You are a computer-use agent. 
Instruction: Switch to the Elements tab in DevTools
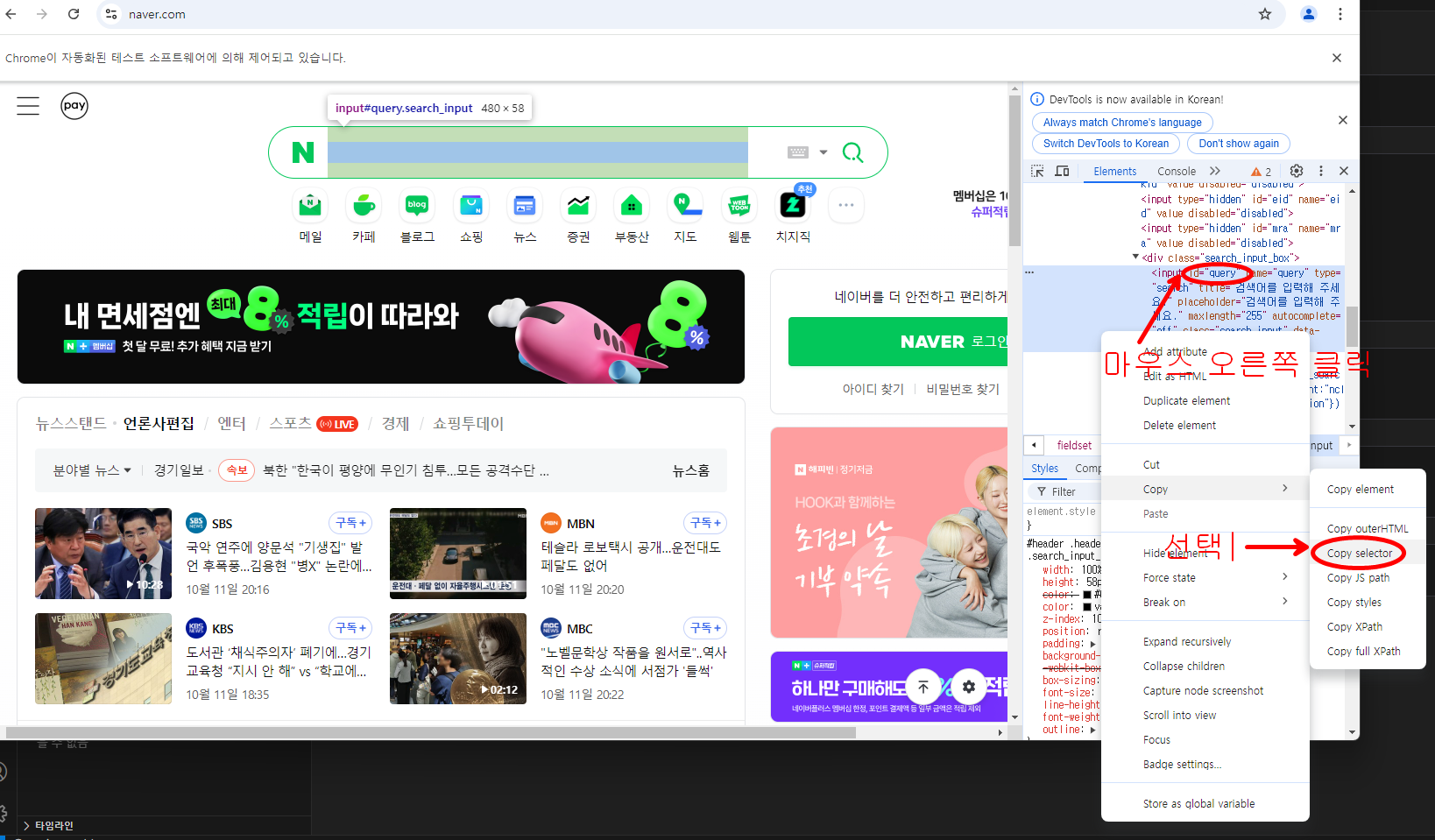1114,172
